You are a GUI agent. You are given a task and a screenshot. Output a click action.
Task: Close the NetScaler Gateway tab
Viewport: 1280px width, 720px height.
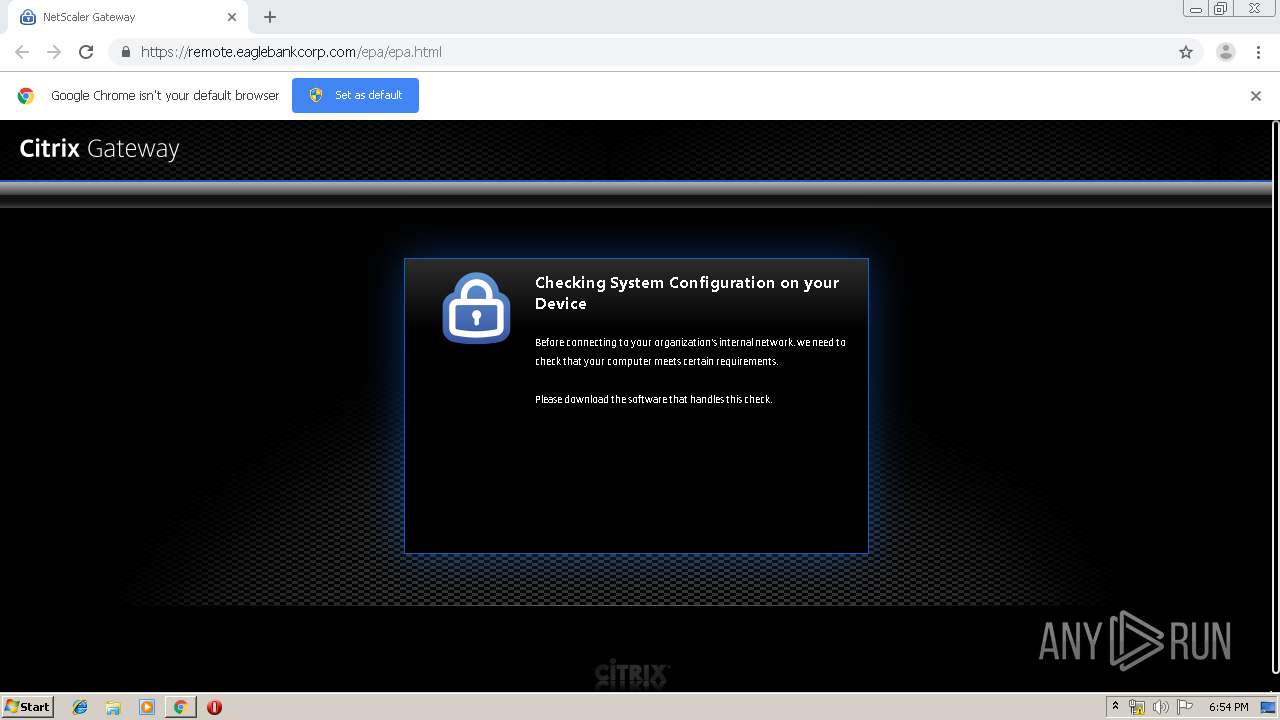click(231, 17)
